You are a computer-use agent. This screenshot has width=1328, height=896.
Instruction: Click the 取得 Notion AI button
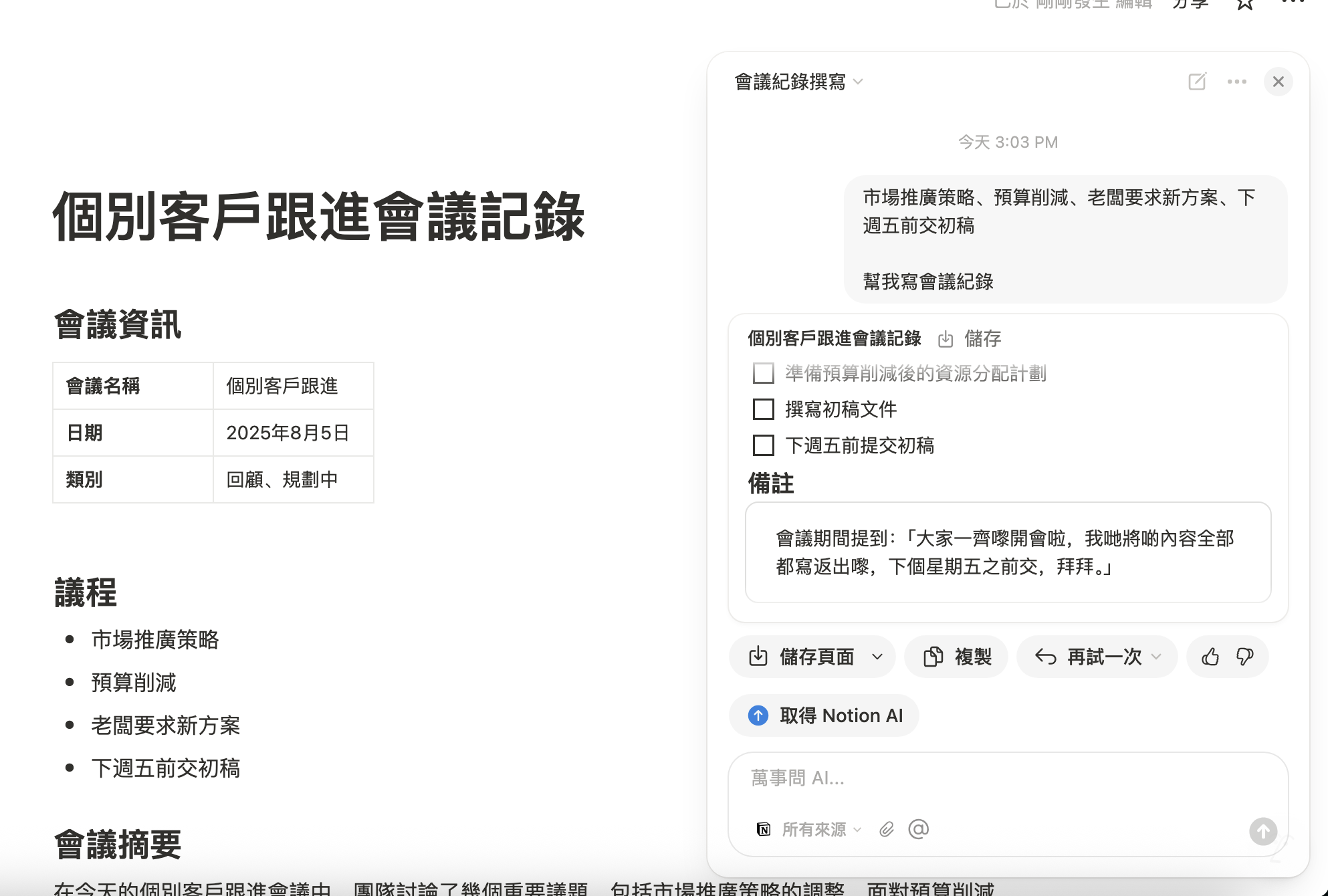point(824,715)
